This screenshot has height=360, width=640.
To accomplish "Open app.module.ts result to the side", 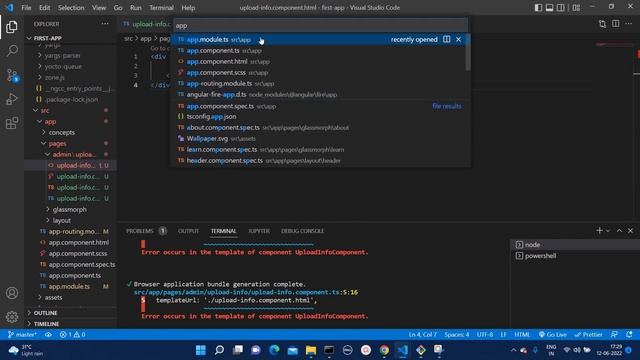I will pyautogui.click(x=447, y=39).
